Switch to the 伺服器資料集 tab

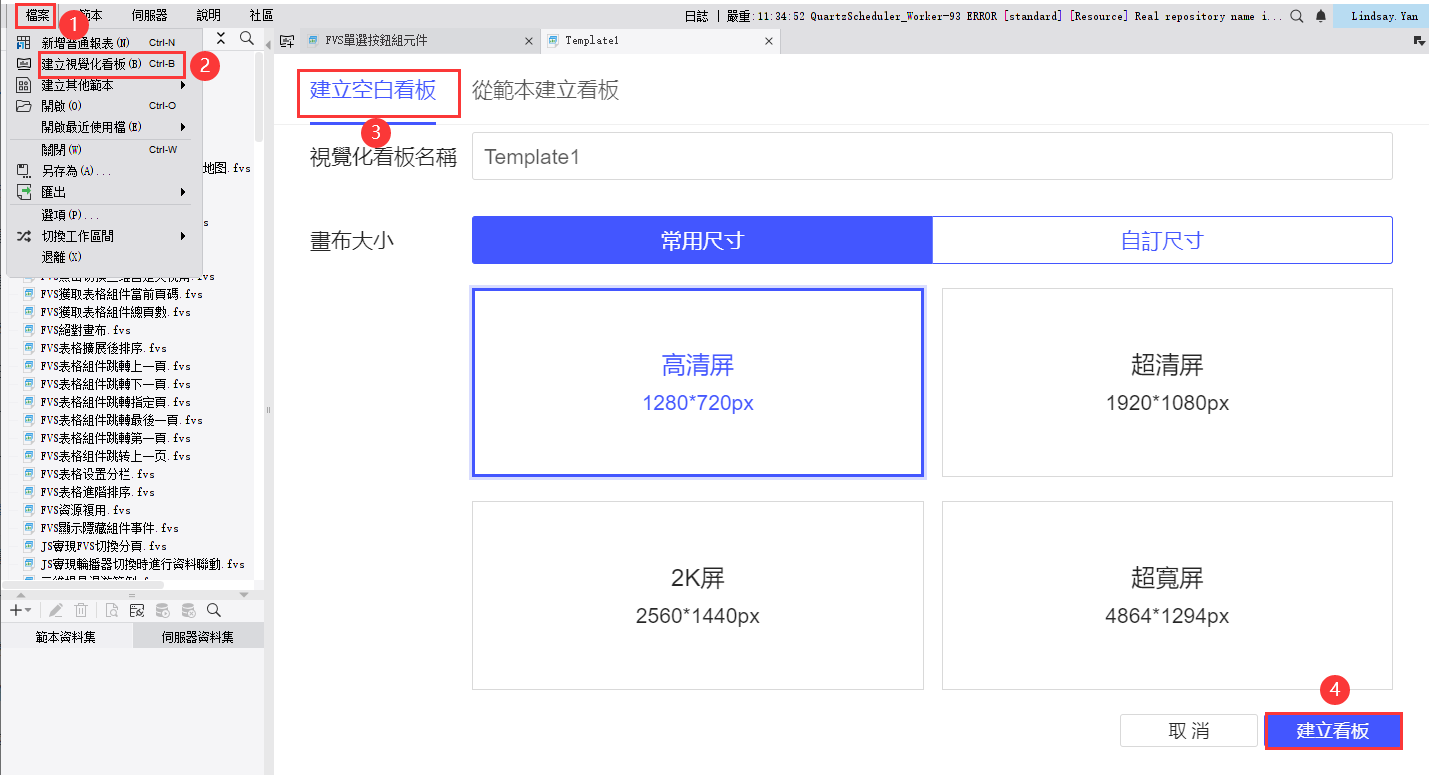[198, 636]
